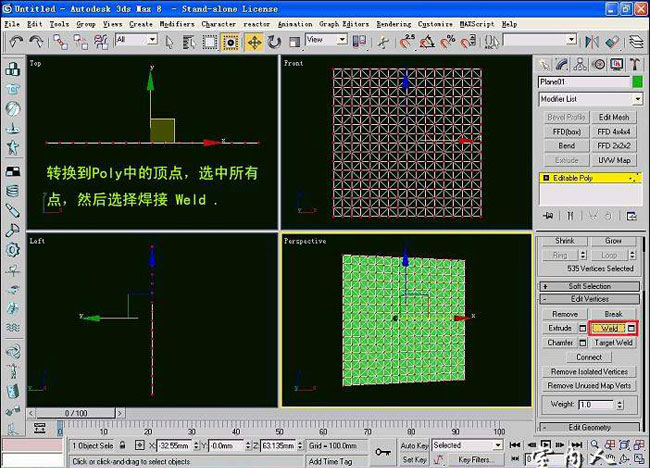The width and height of the screenshot is (650, 468).
Task: Open the Layer Manager icon
Action: pos(636,42)
